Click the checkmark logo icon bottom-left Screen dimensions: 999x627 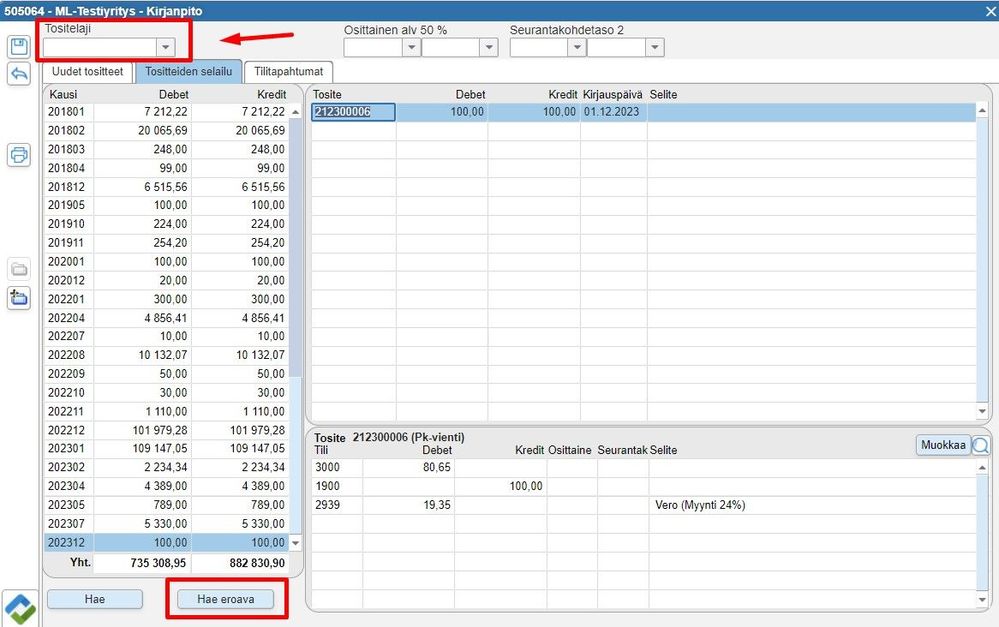click(20, 607)
